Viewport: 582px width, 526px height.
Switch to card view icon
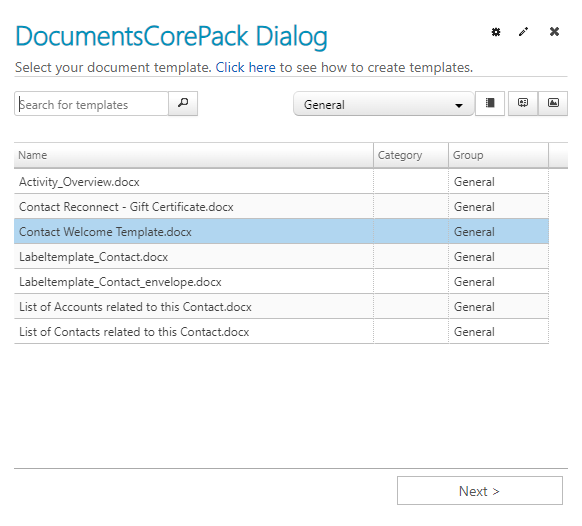pos(523,103)
